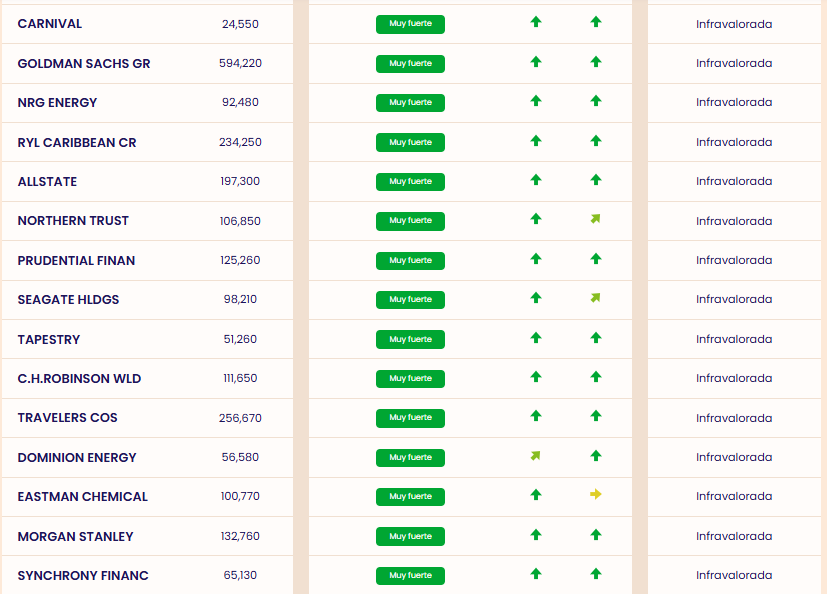This screenshot has height=594, width=827.
Task: Click the first up arrow in Morgan Stanley row
Action: coord(536,535)
